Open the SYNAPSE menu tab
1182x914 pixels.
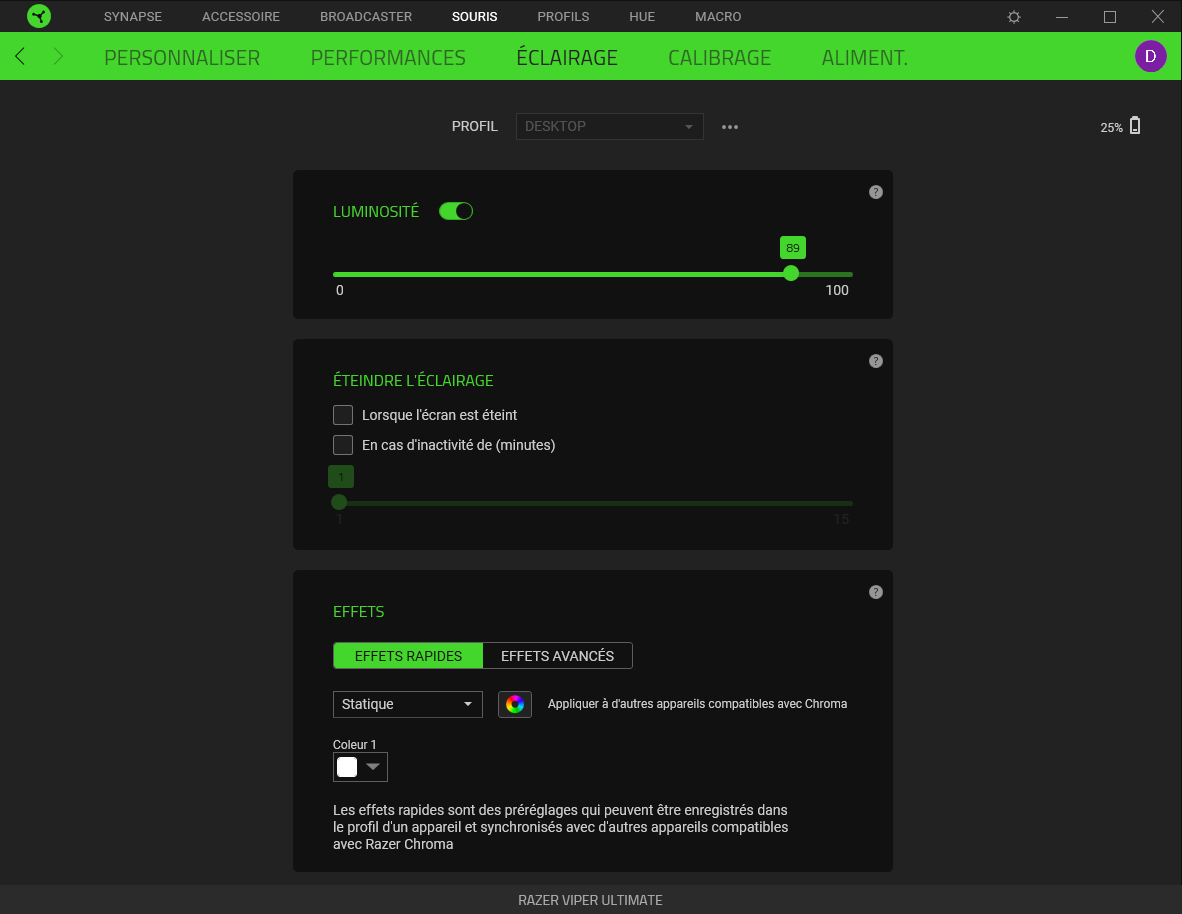133,17
